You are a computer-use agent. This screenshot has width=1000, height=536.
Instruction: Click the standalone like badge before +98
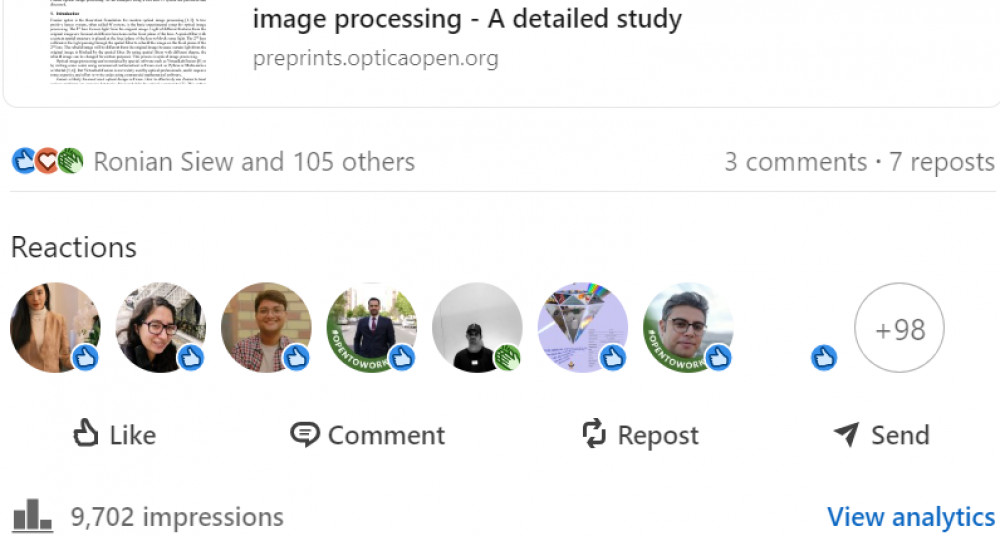(x=823, y=357)
